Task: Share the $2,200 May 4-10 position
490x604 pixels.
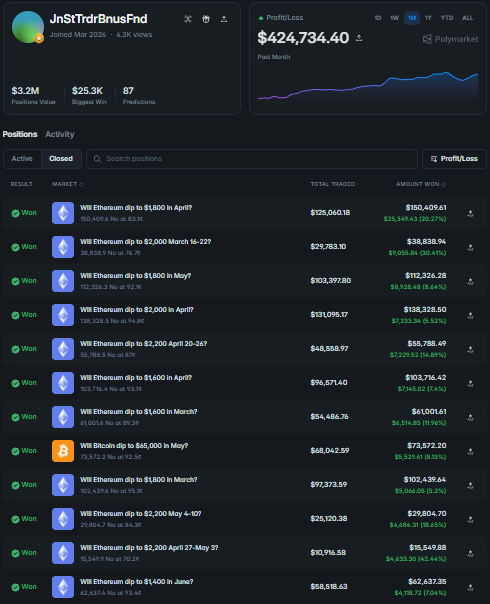Action: click(470, 519)
